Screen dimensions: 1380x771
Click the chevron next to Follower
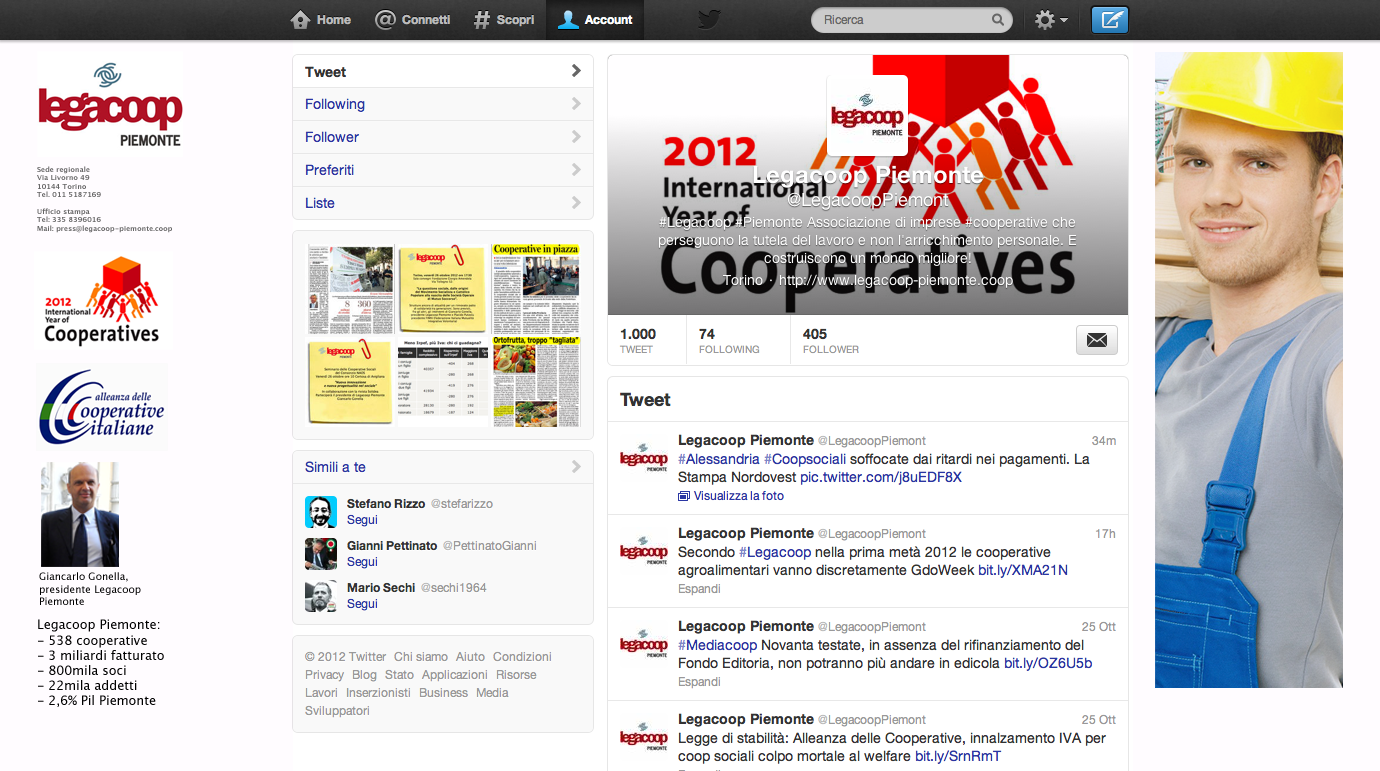pos(576,137)
